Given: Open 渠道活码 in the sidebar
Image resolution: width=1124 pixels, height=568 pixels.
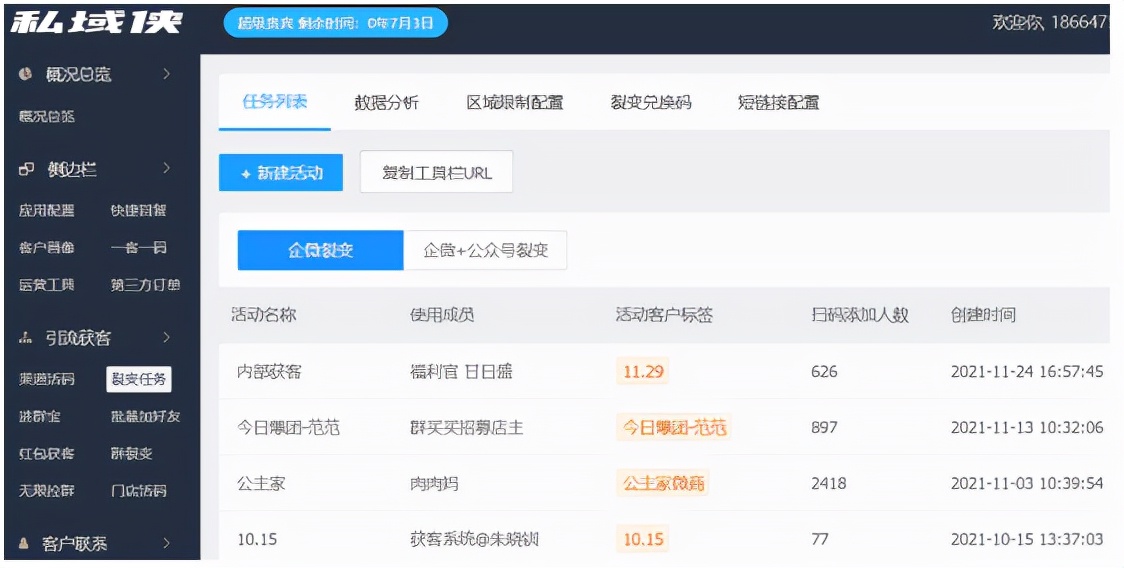Looking at the screenshot, I should point(47,379).
